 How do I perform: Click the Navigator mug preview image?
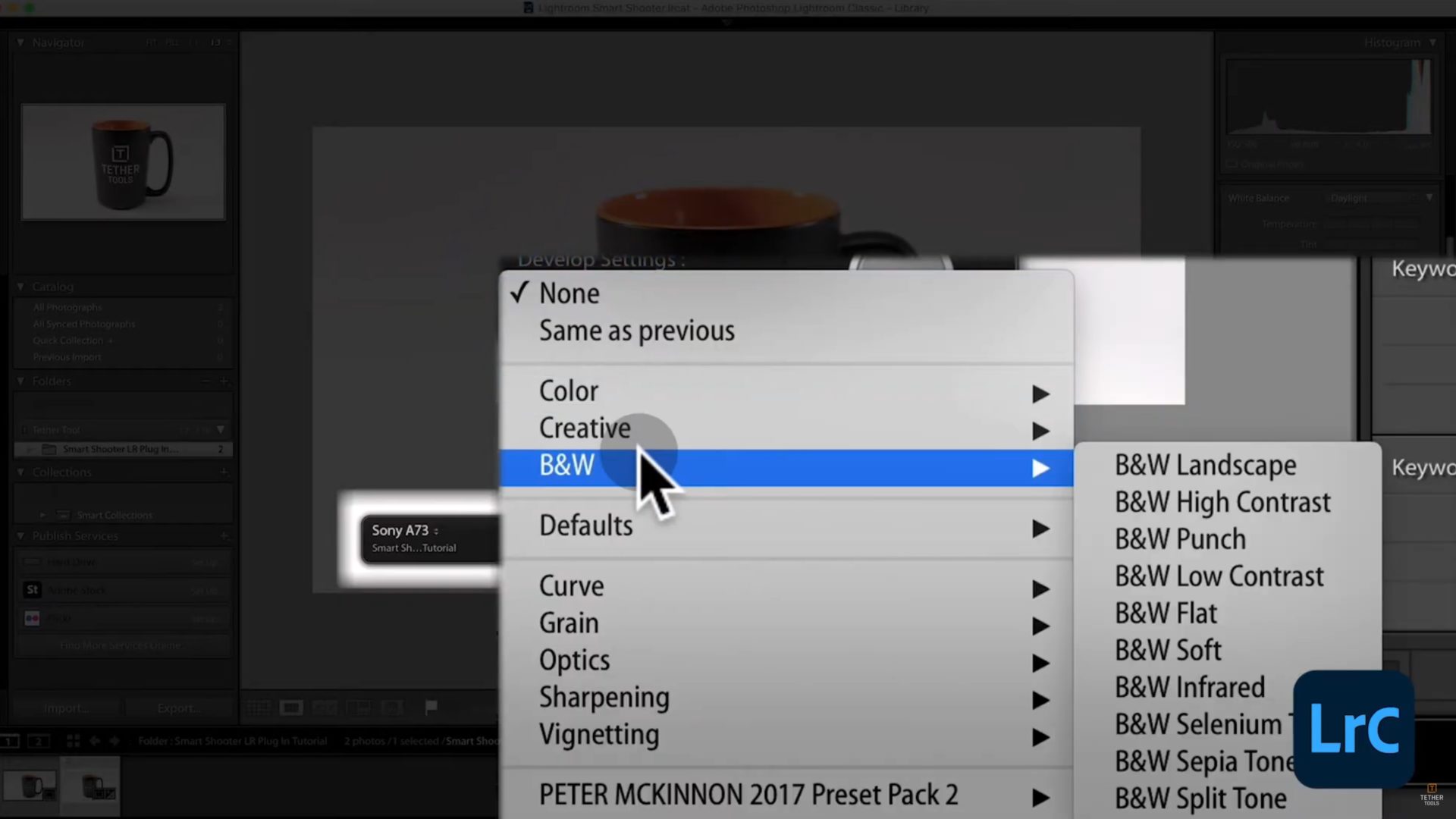click(x=123, y=162)
